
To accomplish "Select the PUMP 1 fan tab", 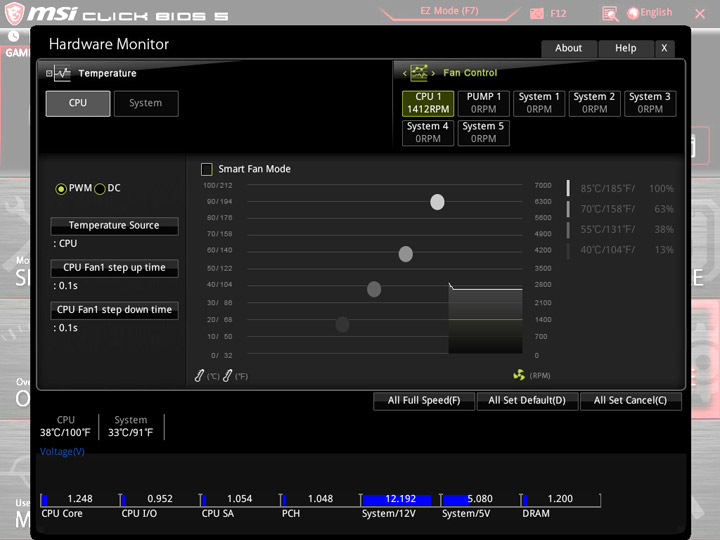I will point(484,103).
